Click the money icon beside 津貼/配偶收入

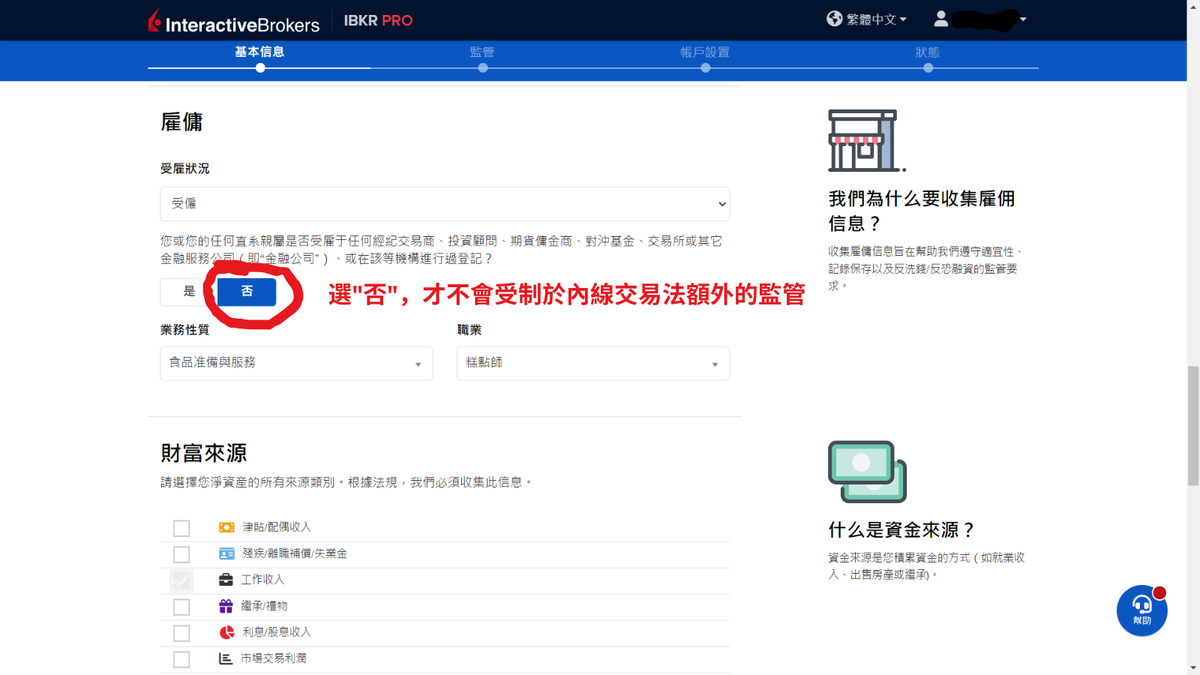225,527
